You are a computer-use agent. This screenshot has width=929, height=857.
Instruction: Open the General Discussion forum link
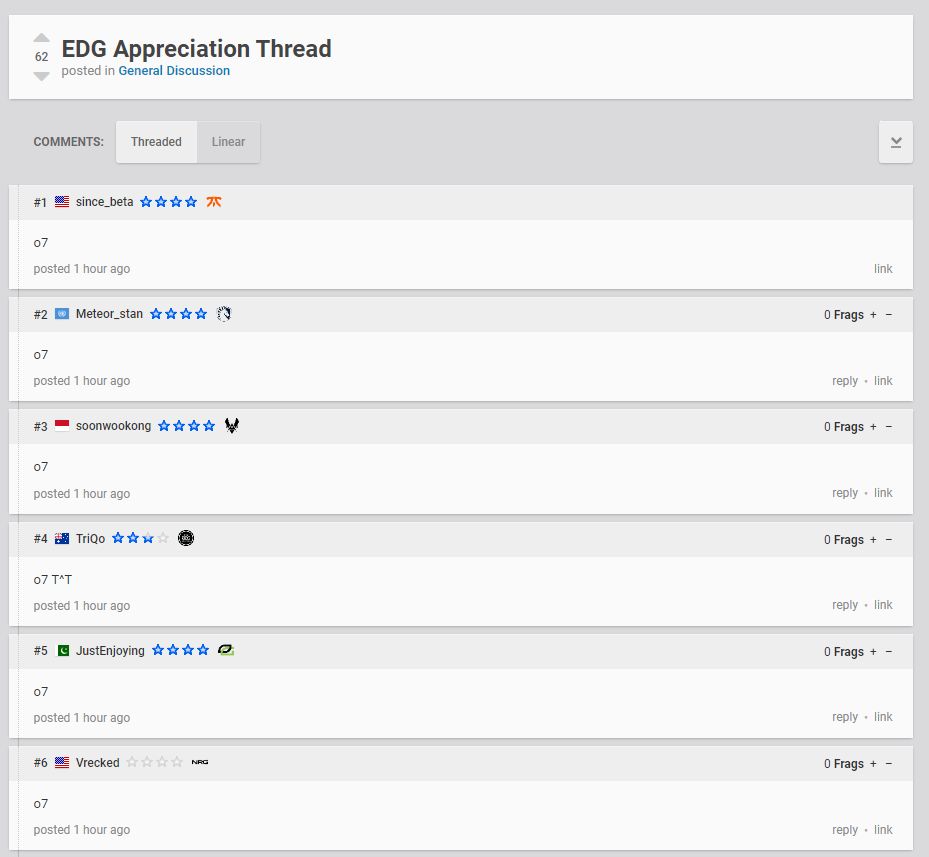coord(174,71)
